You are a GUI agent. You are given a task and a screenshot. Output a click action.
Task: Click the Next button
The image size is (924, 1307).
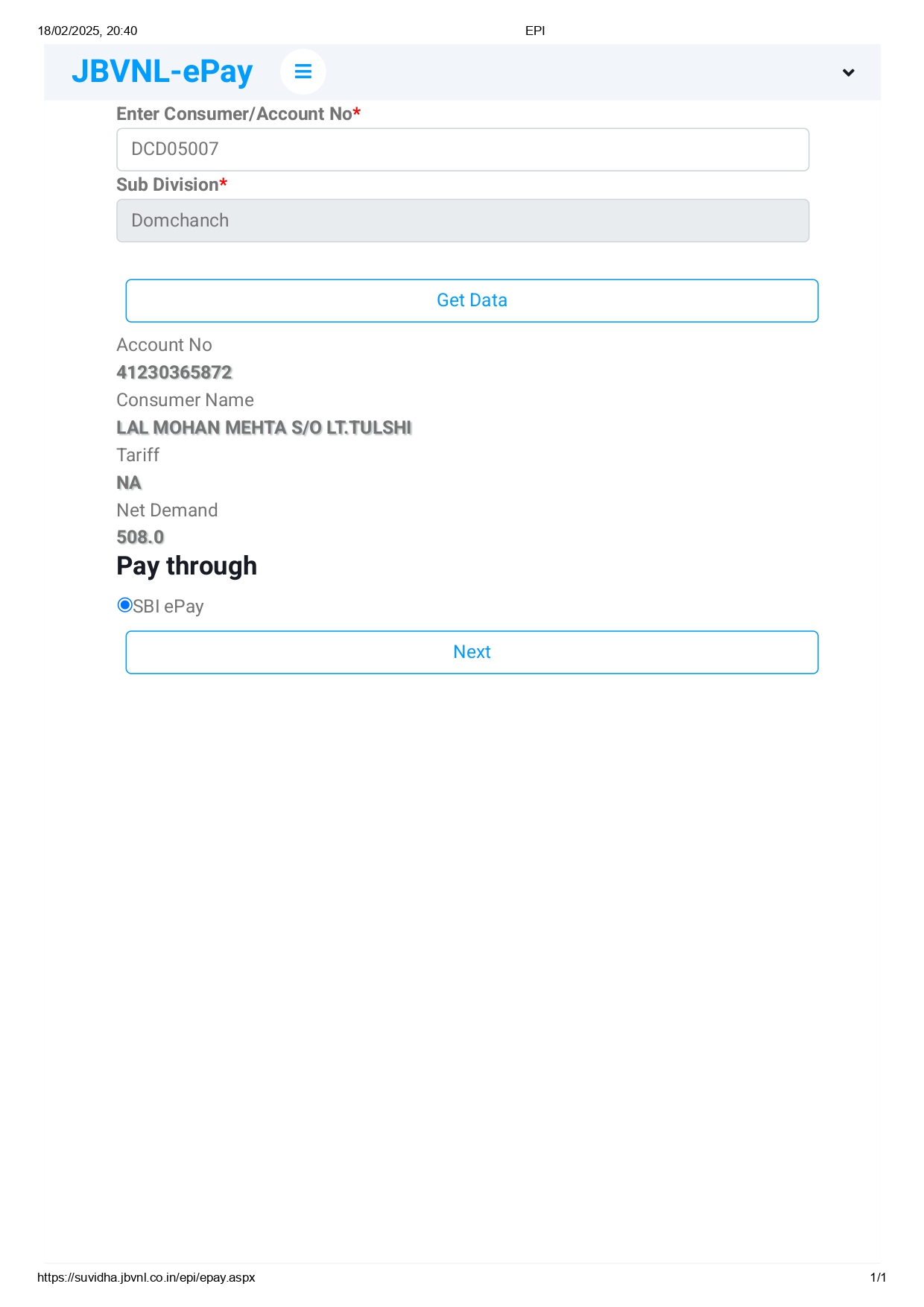(472, 652)
